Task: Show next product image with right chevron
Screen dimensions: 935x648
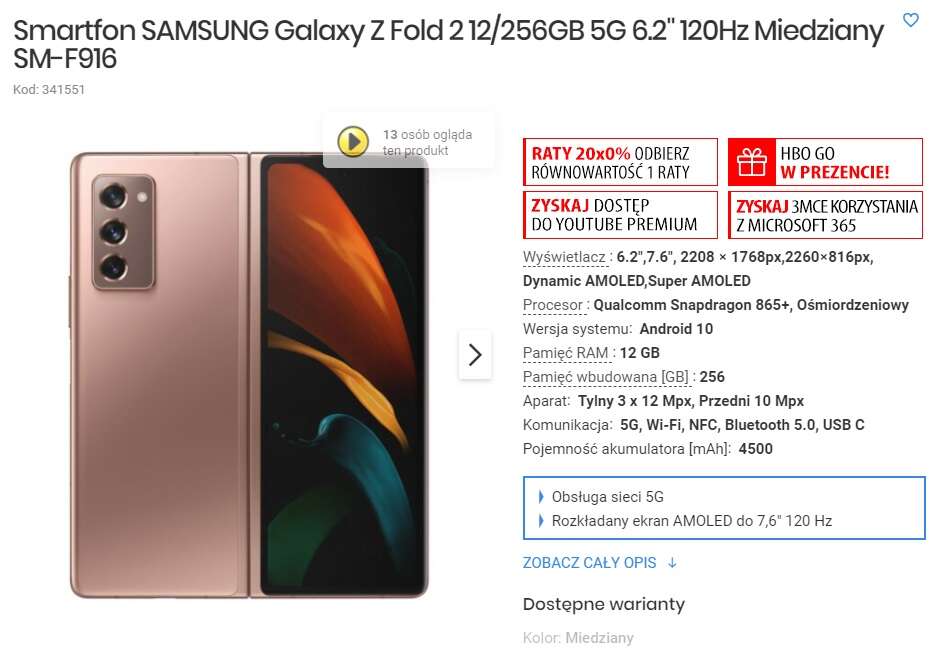Action: click(x=475, y=355)
